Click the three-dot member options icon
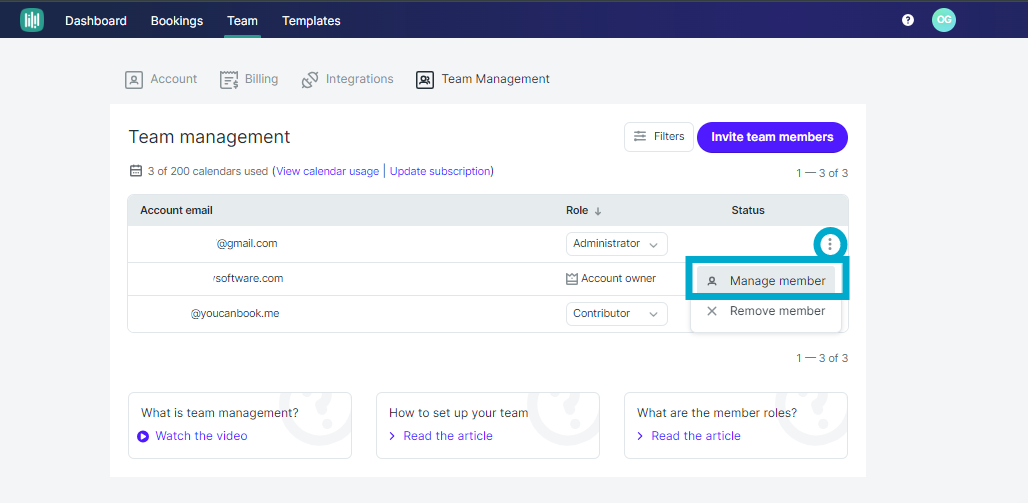 pos(830,244)
